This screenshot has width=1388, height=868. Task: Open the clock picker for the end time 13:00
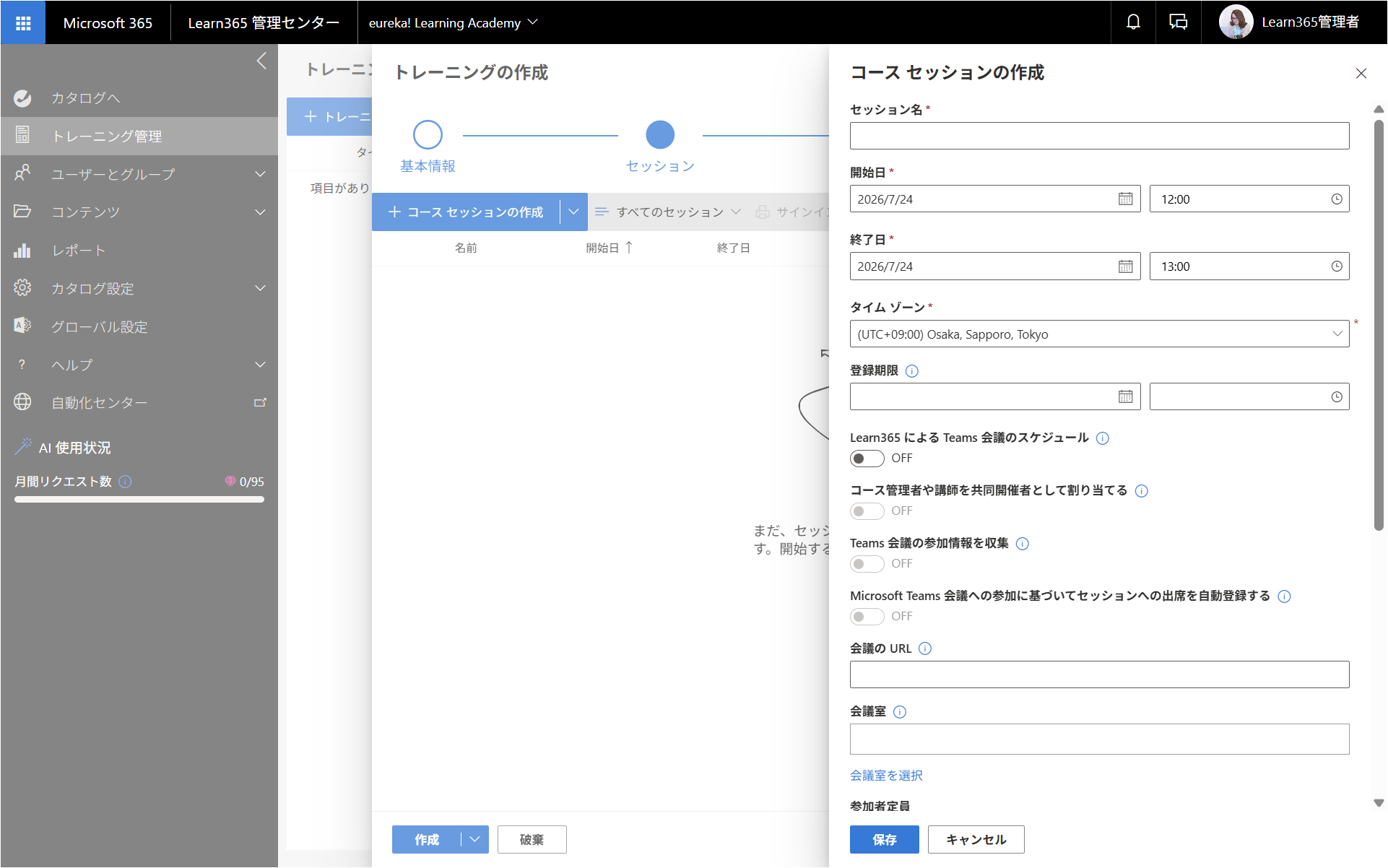(1336, 266)
